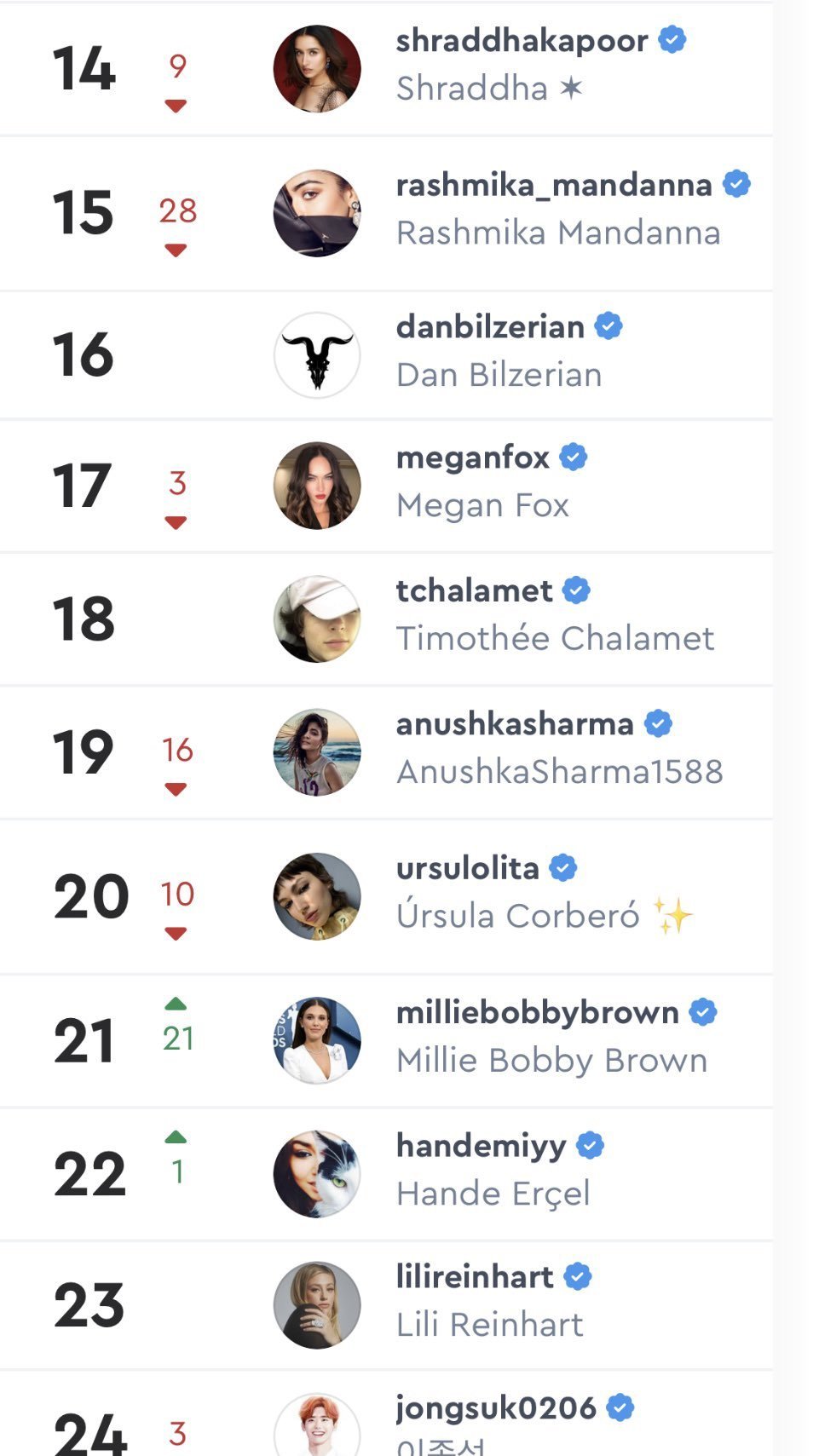This screenshot has width=819, height=1456.
Task: Click the danbilzerian goat skull avatar
Action: click(x=317, y=355)
